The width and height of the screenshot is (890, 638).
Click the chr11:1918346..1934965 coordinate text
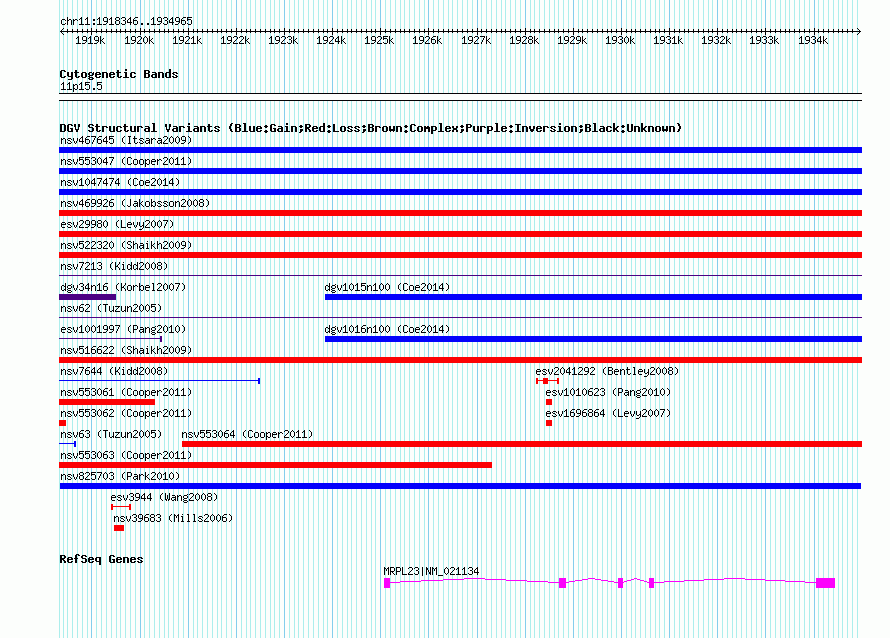coord(126,21)
